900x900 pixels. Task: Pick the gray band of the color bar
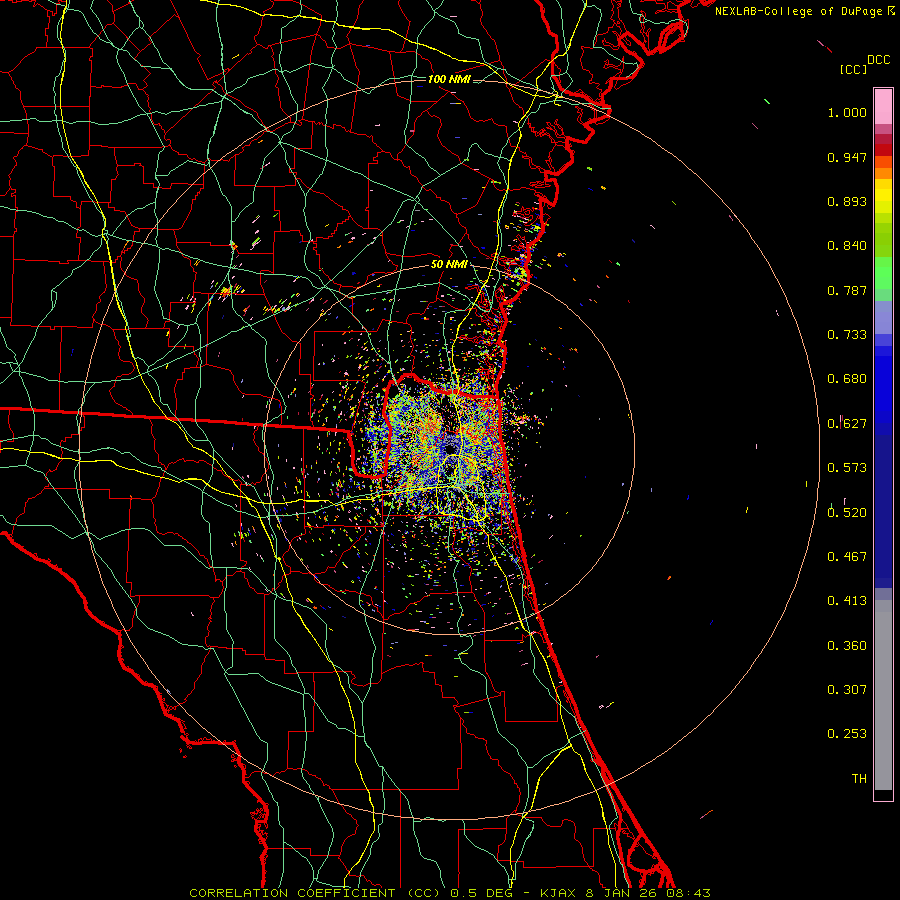pyautogui.click(x=883, y=695)
